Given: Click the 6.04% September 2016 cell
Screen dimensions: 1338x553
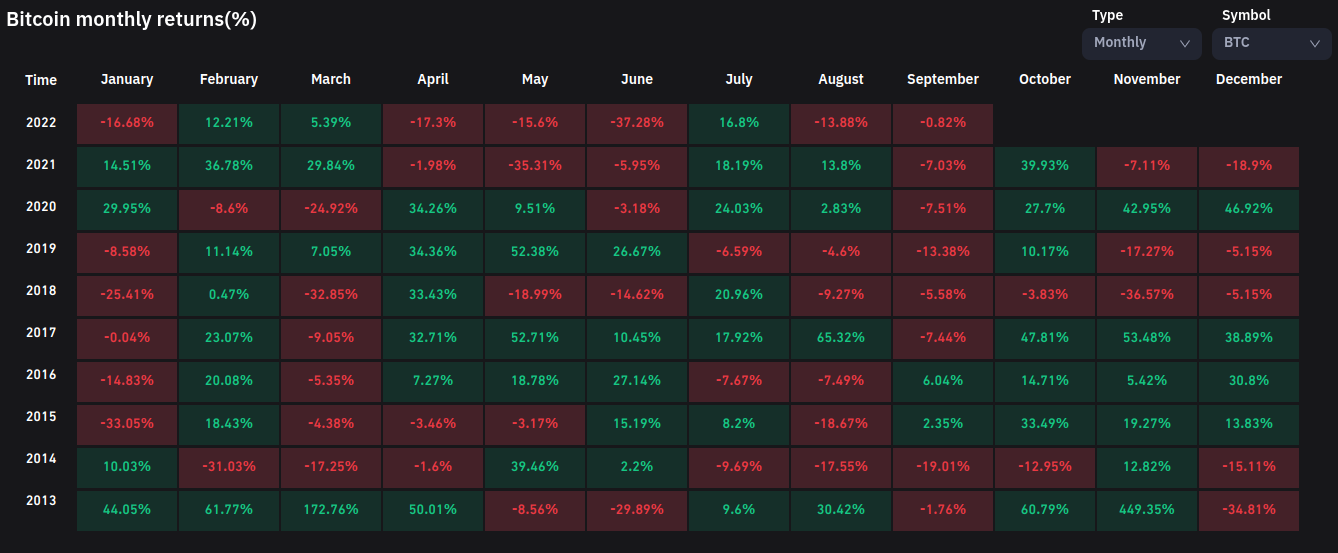Looking at the screenshot, I should (x=943, y=381).
